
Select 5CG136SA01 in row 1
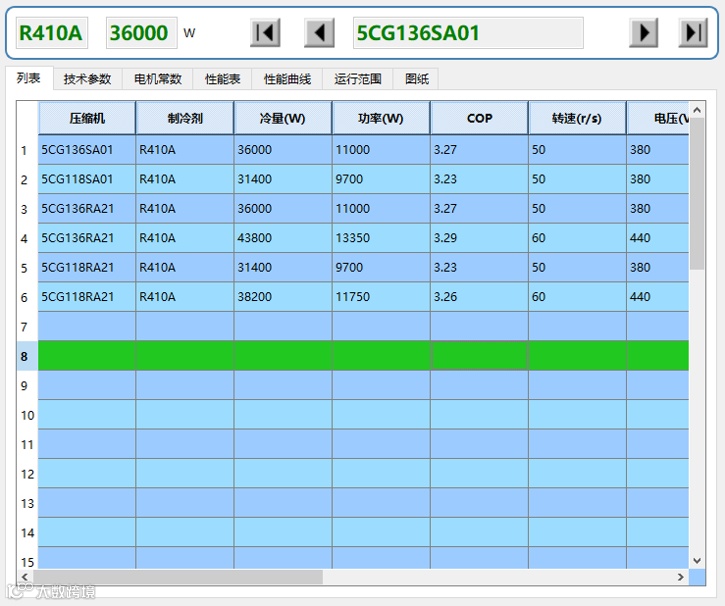coord(87,150)
